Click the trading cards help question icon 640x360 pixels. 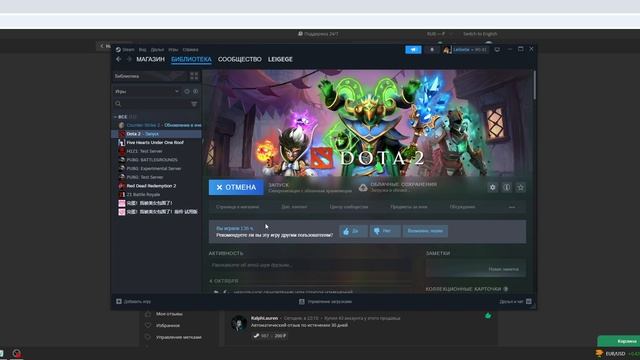[506, 289]
